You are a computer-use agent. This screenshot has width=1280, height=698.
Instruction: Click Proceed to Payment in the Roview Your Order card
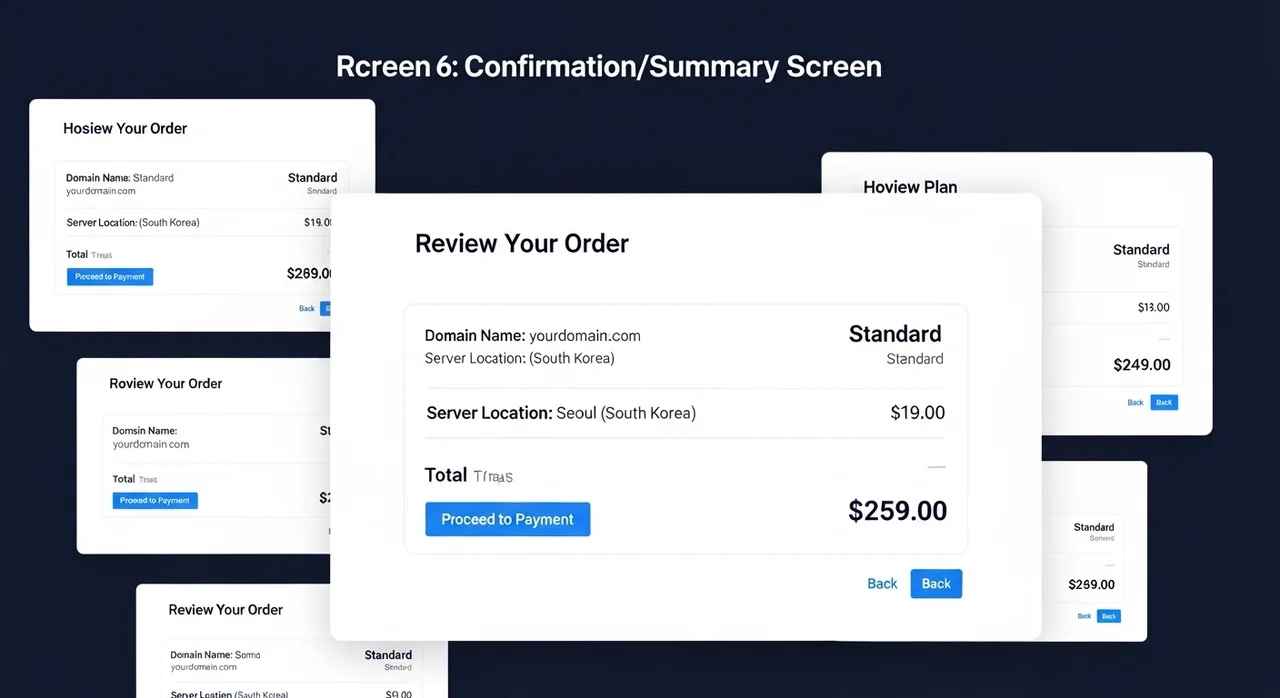pyautogui.click(x=155, y=501)
